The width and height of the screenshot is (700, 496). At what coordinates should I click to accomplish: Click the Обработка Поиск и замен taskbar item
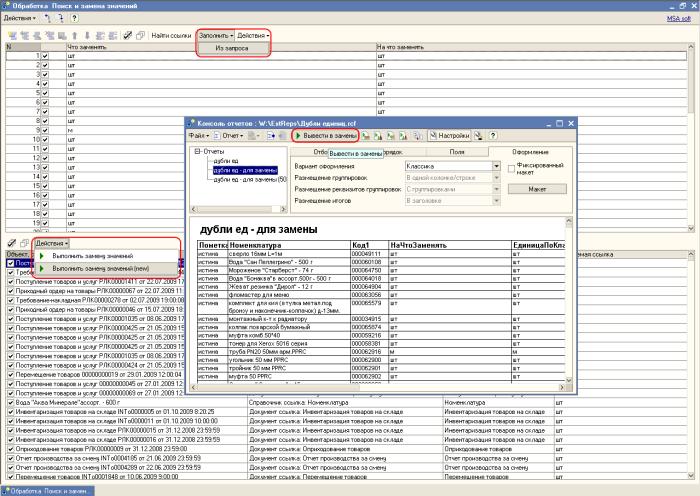point(48,491)
